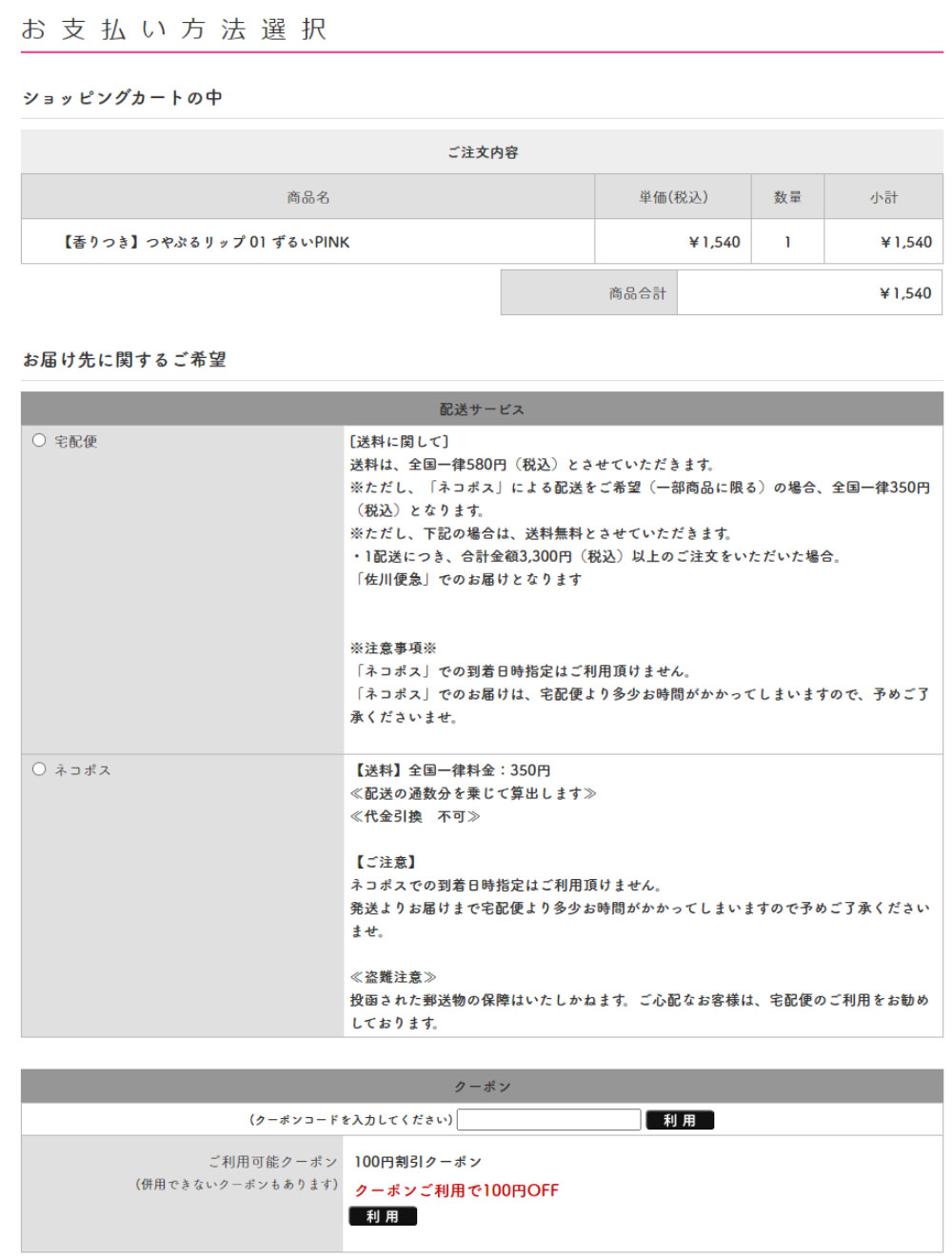Image resolution: width=952 pixels, height=1259 pixels.
Task: Click the red クーポンご利用で100円OFF text
Action: [x=456, y=1190]
